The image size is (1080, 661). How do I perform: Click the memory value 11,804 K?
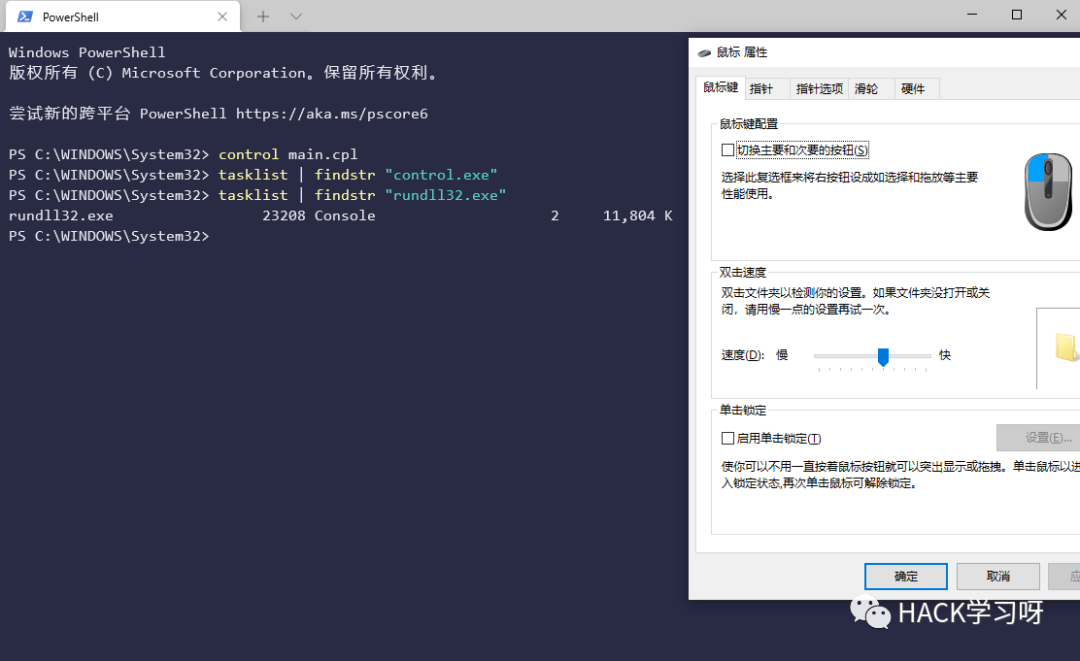(638, 216)
